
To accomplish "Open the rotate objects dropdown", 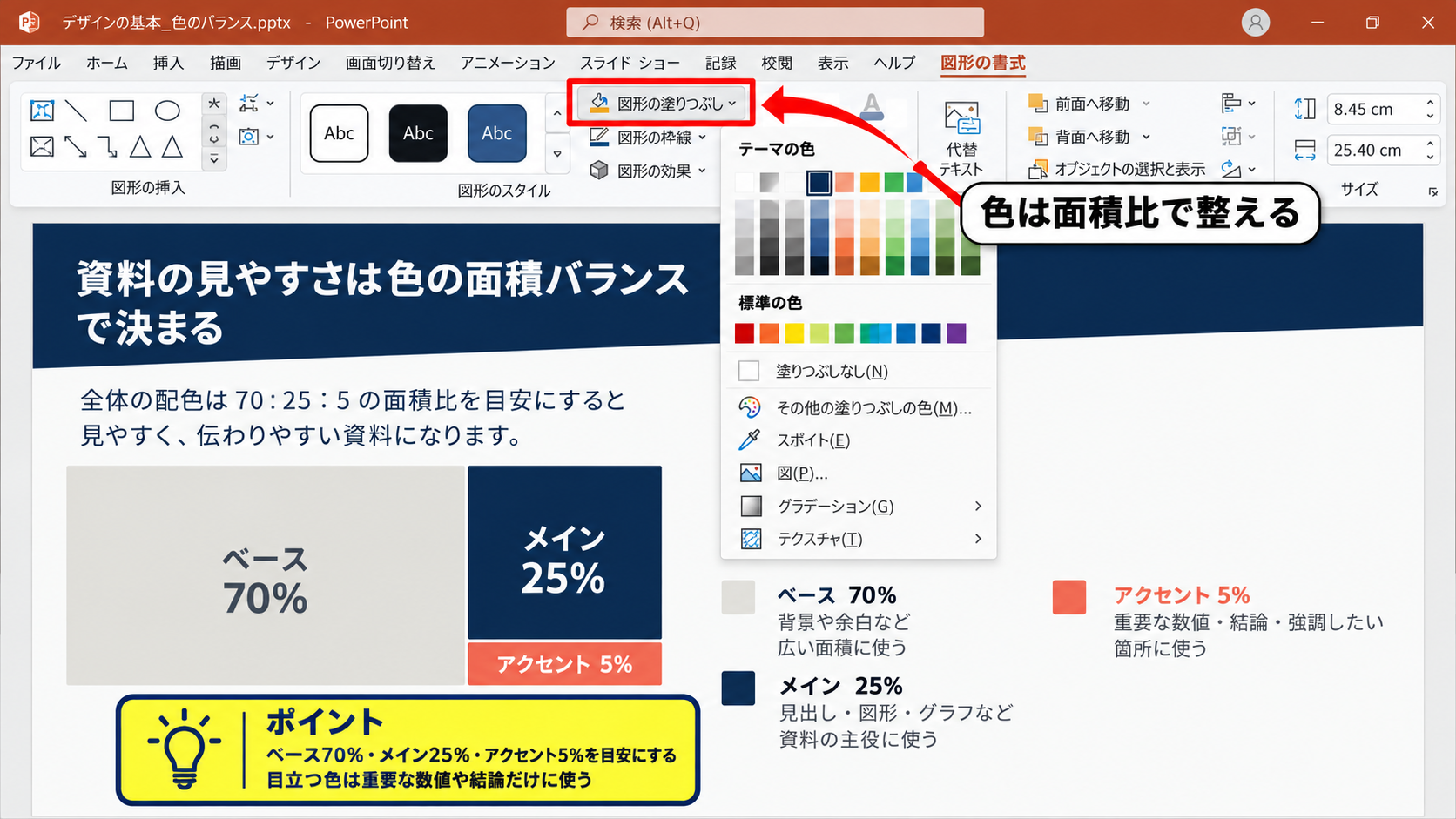I will point(1238,169).
